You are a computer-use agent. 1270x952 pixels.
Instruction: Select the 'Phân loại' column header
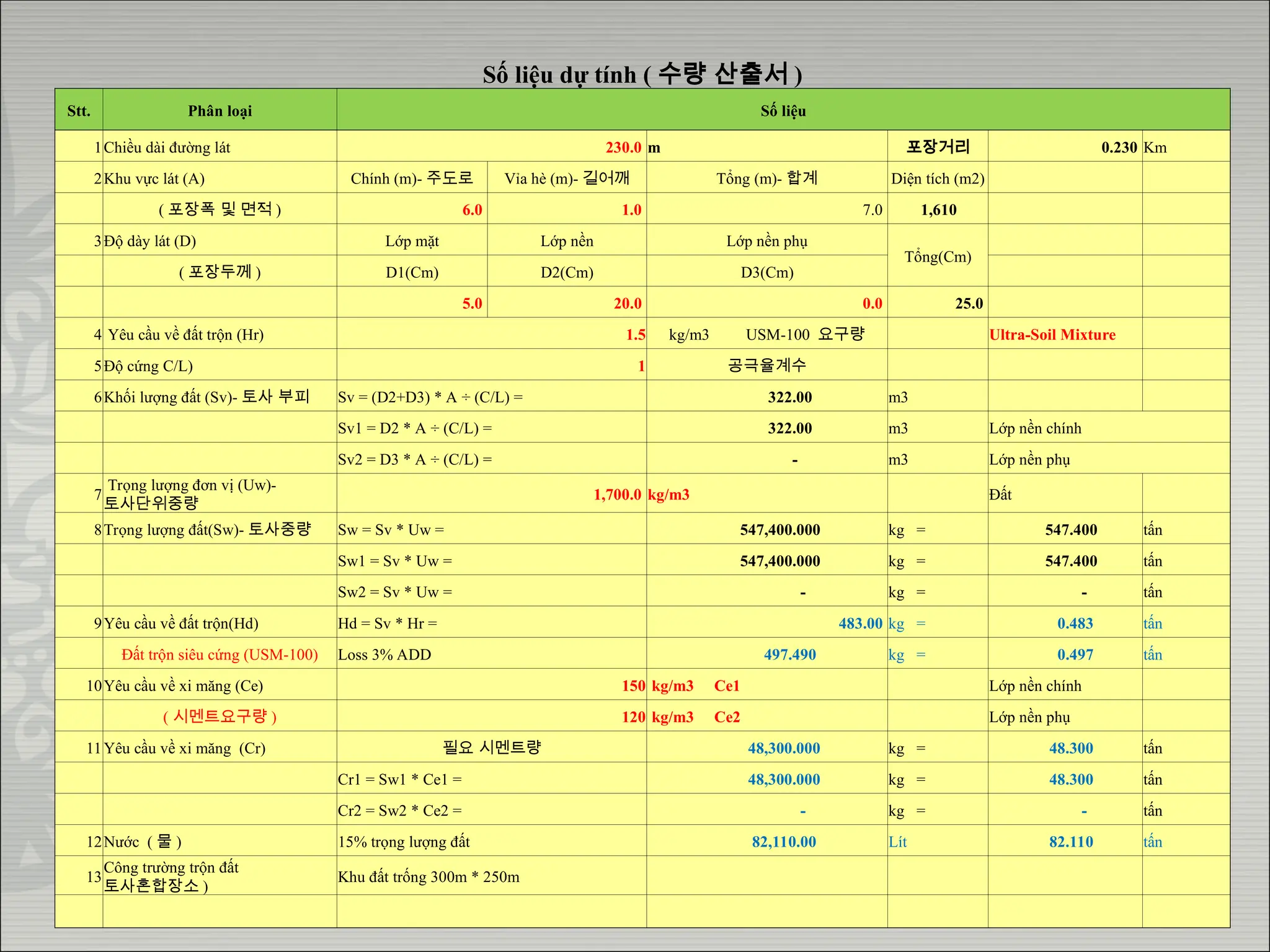(220, 111)
